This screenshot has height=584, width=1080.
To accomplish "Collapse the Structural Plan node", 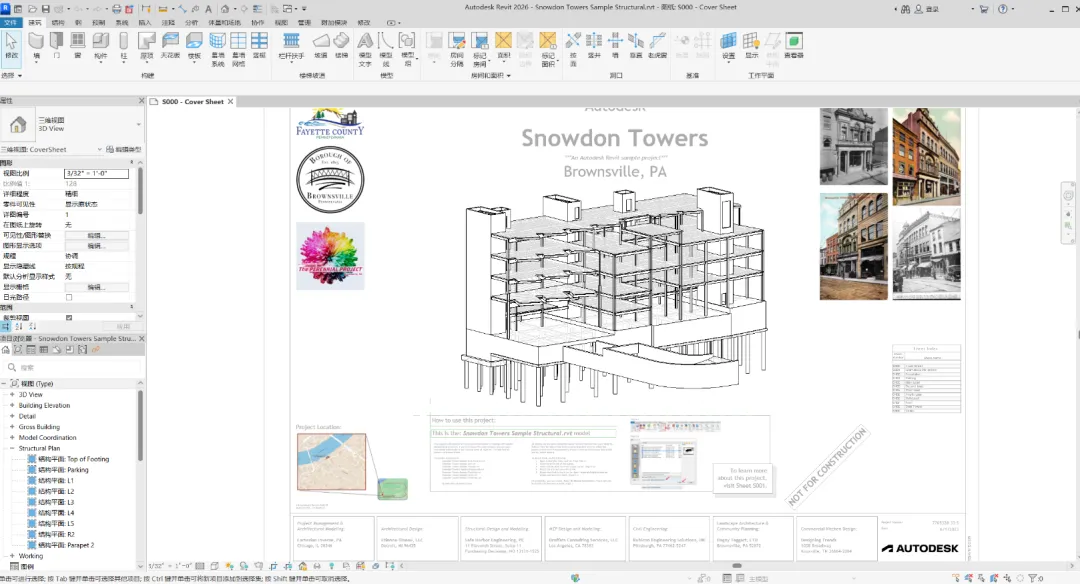I will 12,448.
